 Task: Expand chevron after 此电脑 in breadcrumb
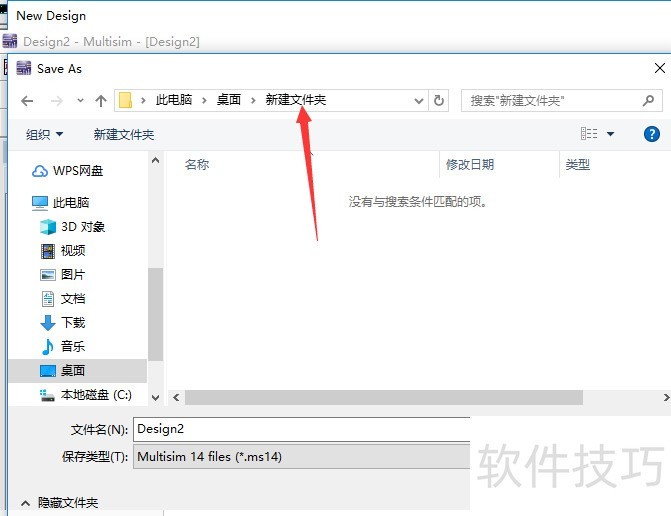point(204,101)
